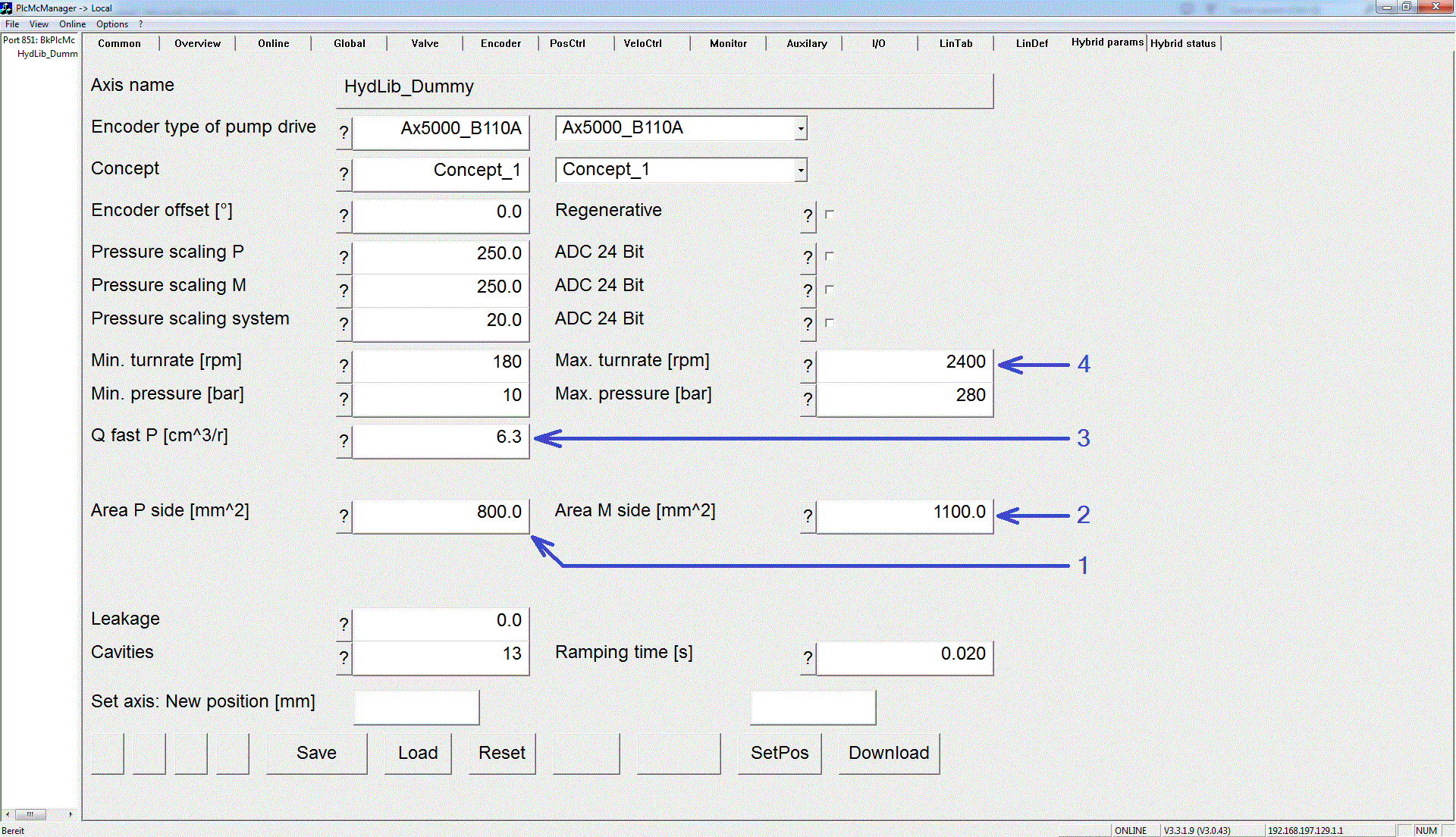Click the help '?' for Min. turnrate
The image size is (1456, 837).
[344, 365]
